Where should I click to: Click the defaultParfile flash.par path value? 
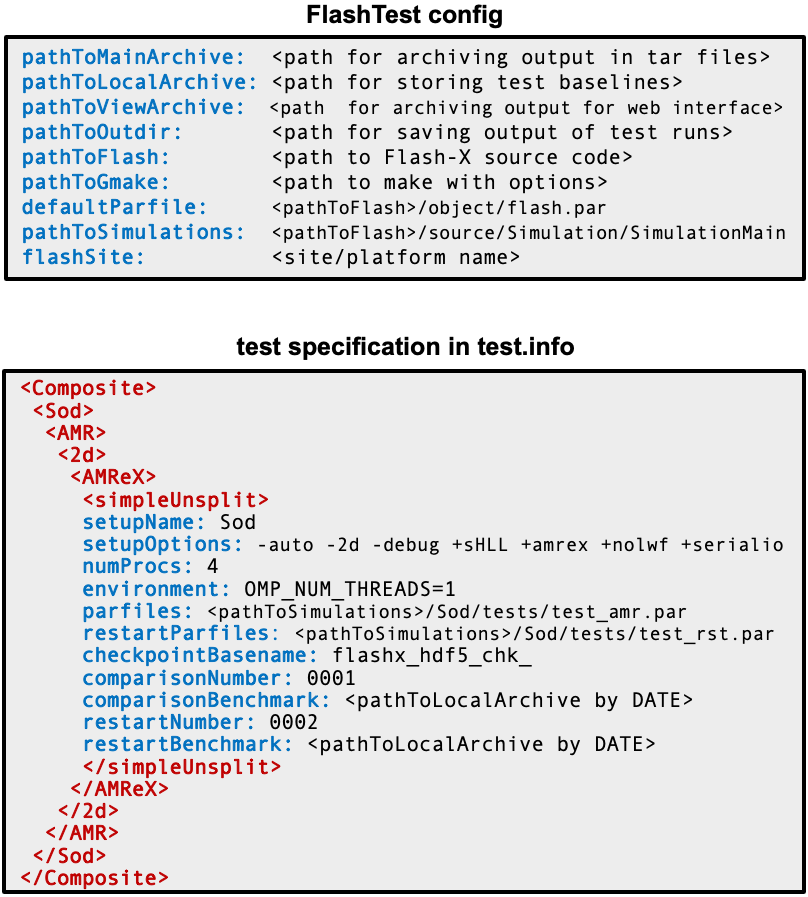pos(439,208)
